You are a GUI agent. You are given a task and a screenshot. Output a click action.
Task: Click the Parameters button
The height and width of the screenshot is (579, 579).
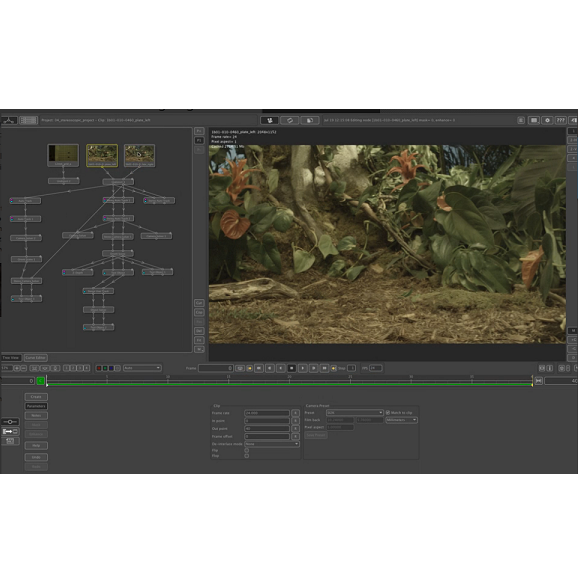tap(36, 406)
